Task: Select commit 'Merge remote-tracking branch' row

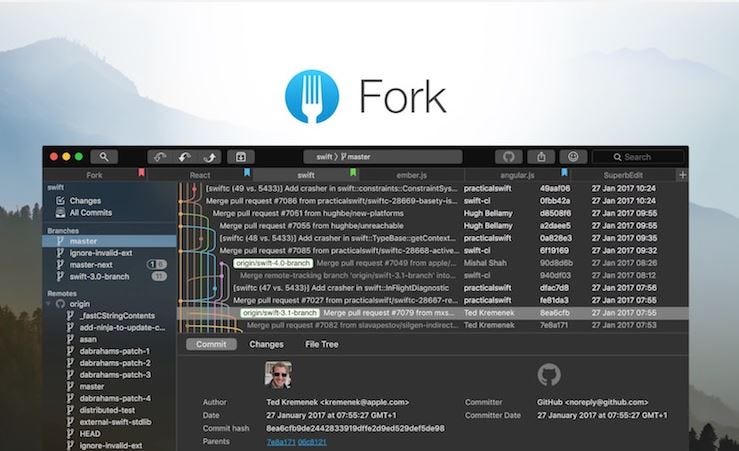Action: (433, 275)
